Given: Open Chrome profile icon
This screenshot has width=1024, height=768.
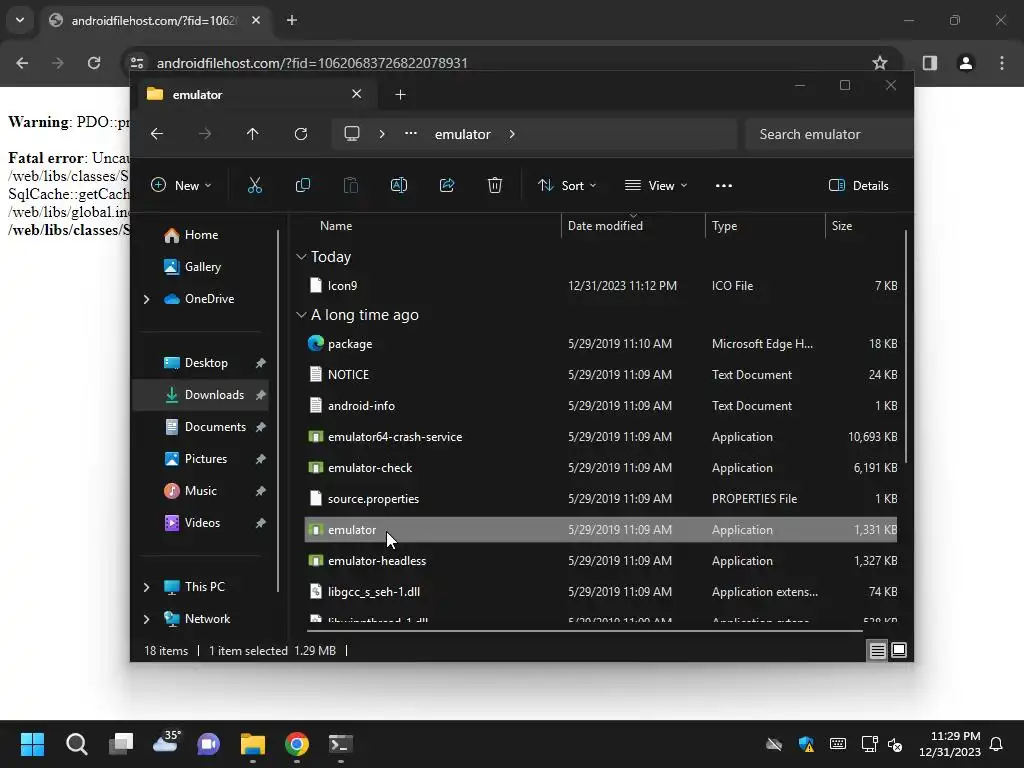Looking at the screenshot, I should [x=965, y=63].
